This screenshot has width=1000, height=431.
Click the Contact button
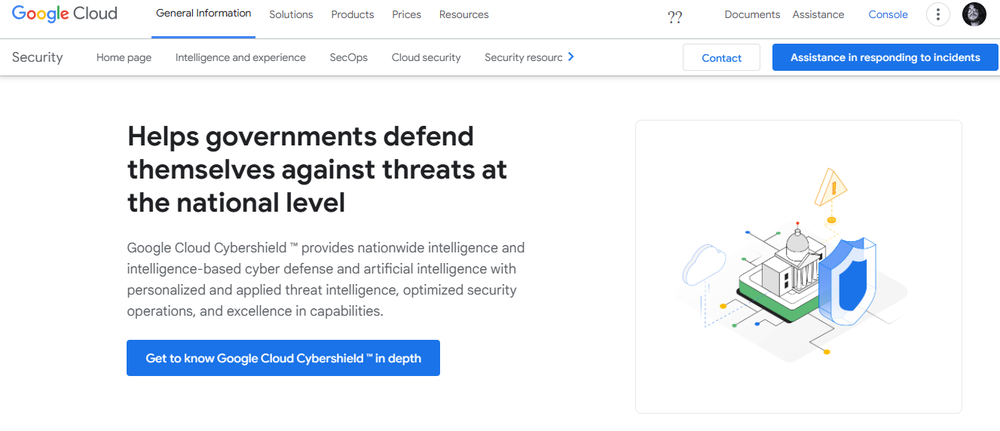tap(721, 57)
